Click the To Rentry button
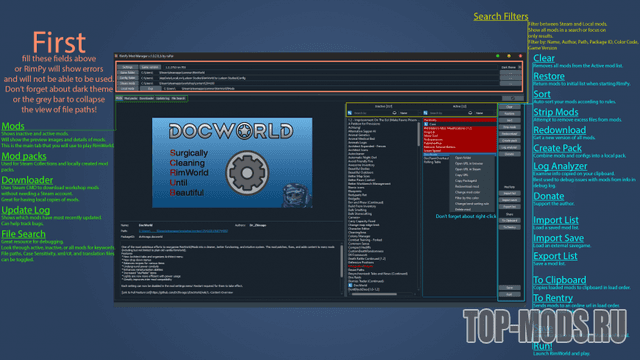Screen dimensions: 640x360 click(x=509, y=227)
